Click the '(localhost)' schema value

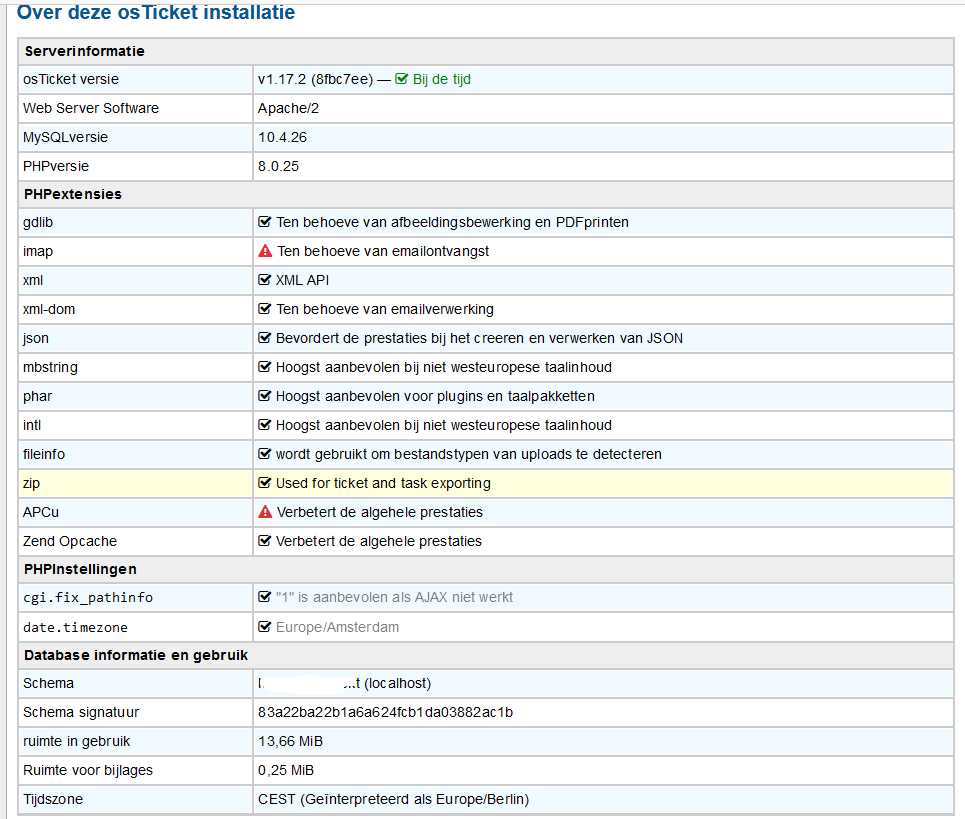(x=398, y=683)
